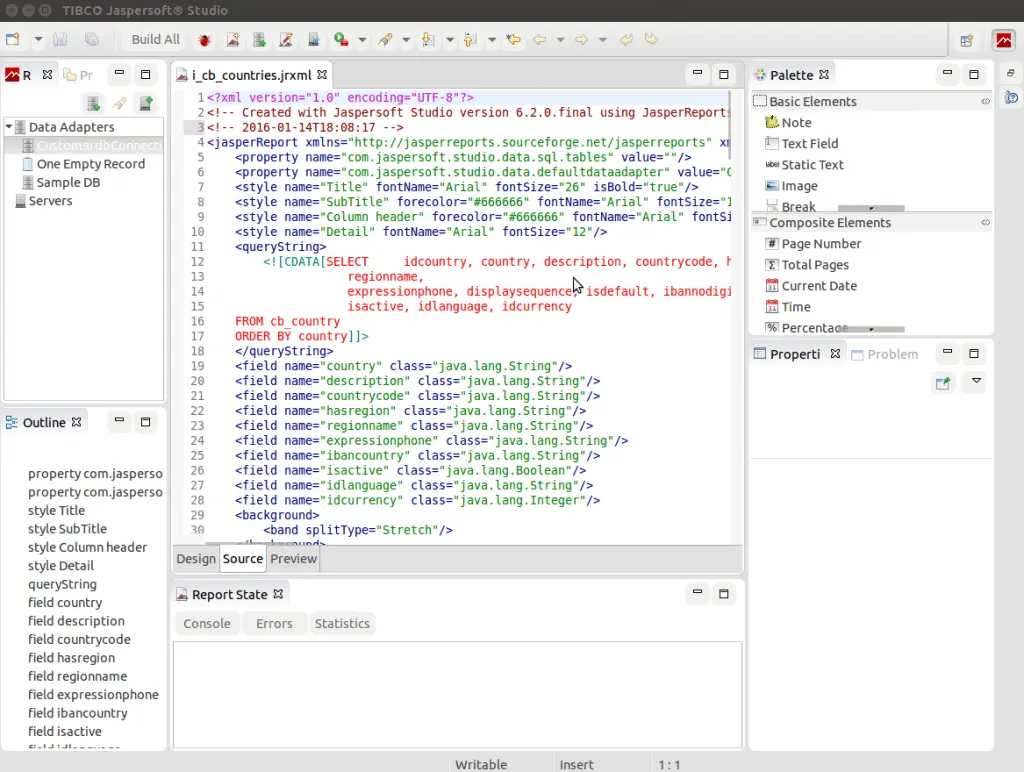Select 'field country' in Outline
The height and width of the screenshot is (772, 1024).
pos(65,603)
